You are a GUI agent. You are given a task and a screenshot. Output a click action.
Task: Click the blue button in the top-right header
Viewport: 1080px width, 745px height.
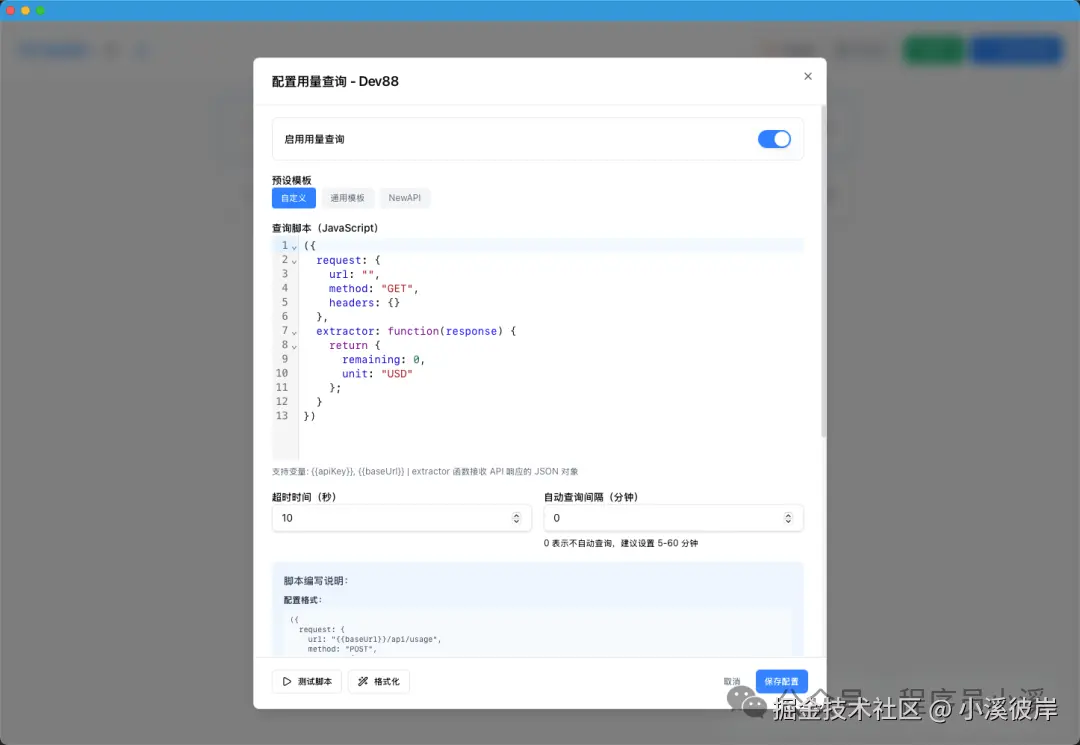coord(1016,49)
